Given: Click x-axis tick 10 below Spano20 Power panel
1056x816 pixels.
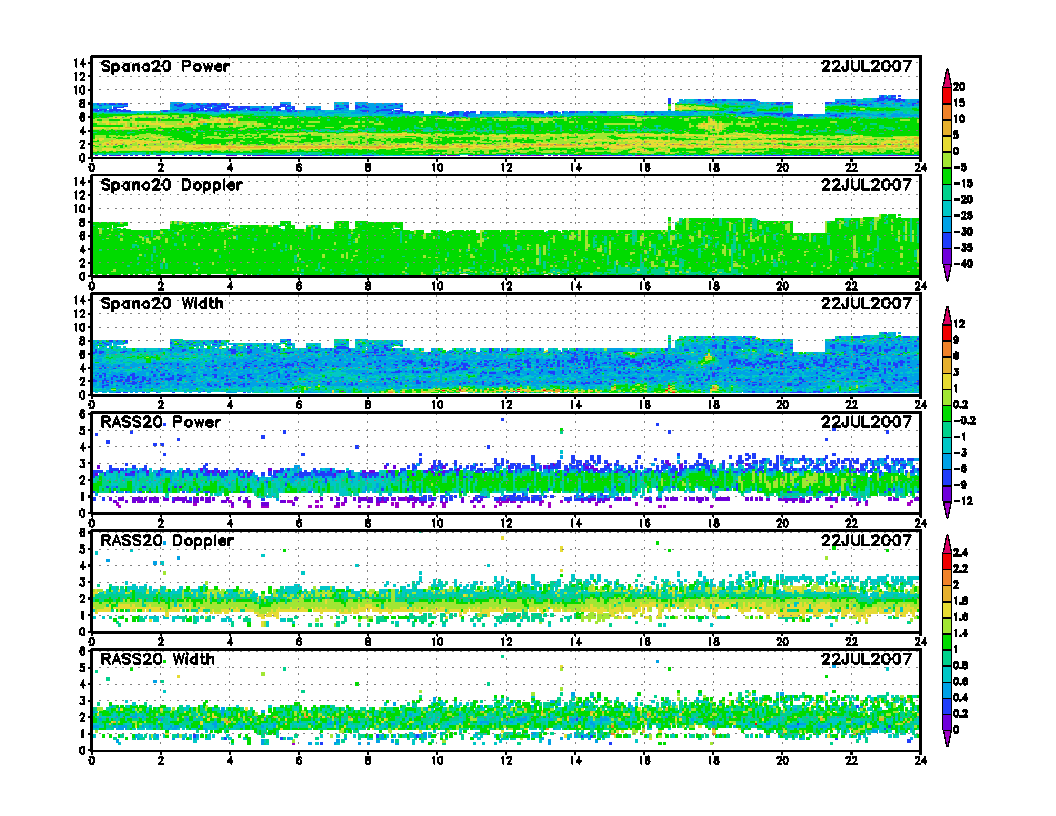Looking at the screenshot, I should click(437, 168).
